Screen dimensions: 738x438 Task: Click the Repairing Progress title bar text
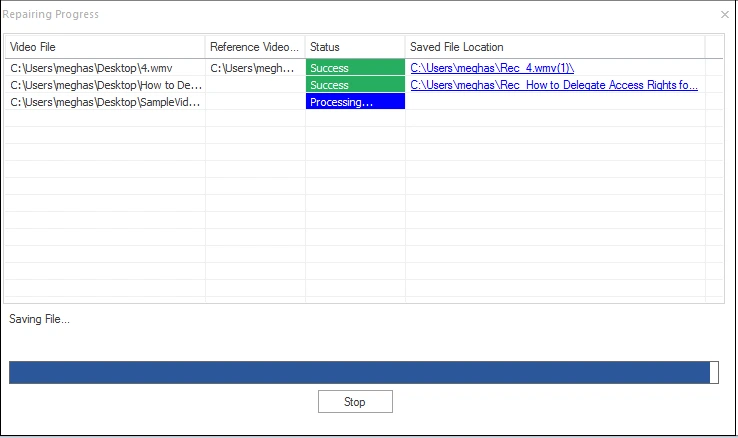click(51, 15)
